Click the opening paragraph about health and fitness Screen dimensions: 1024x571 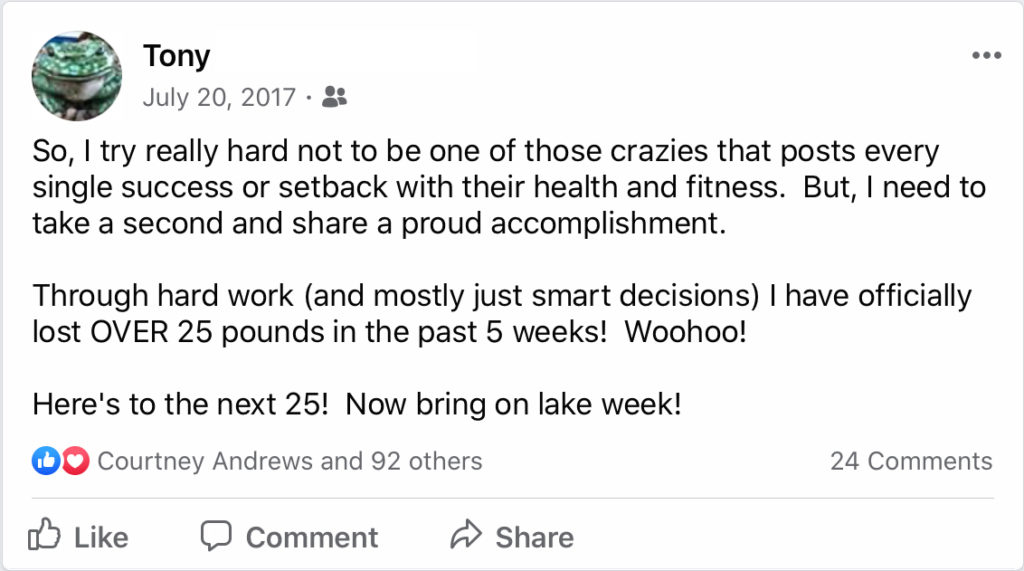click(x=509, y=187)
